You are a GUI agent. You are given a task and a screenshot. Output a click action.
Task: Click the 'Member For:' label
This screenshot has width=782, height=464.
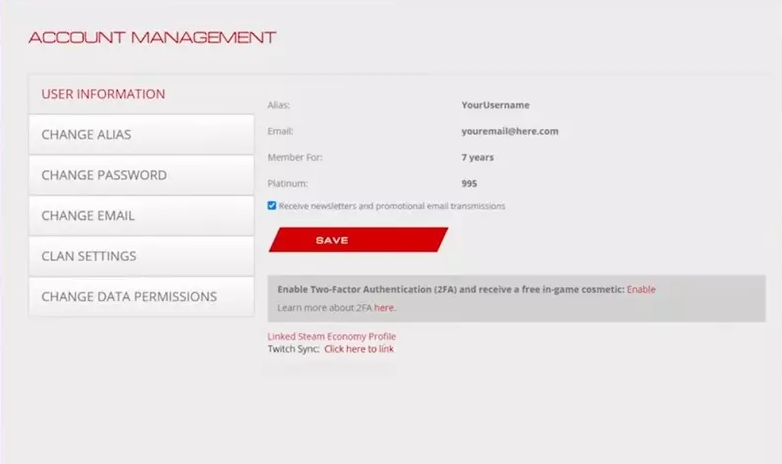click(295, 157)
